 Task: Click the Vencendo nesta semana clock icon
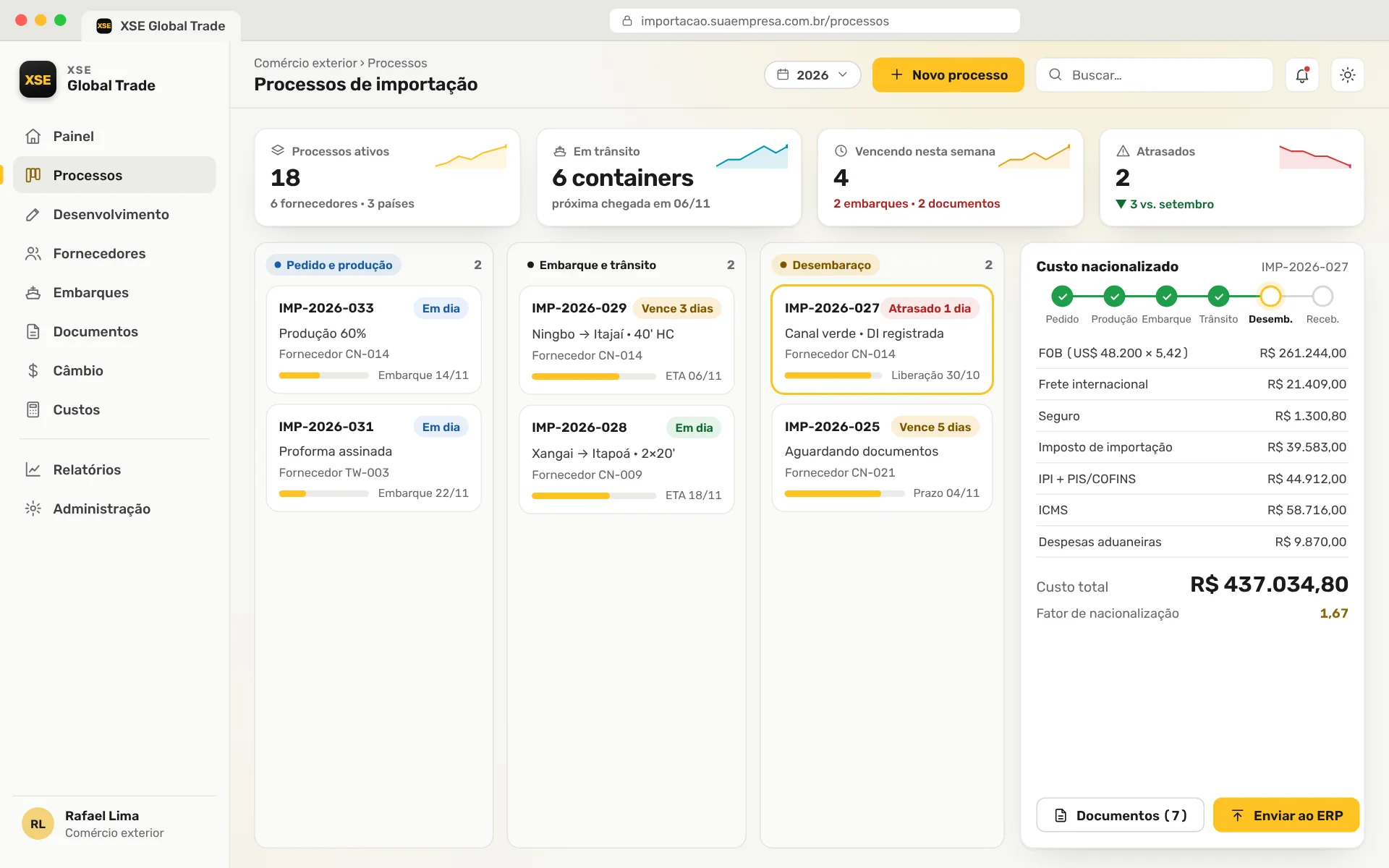pyautogui.click(x=841, y=151)
